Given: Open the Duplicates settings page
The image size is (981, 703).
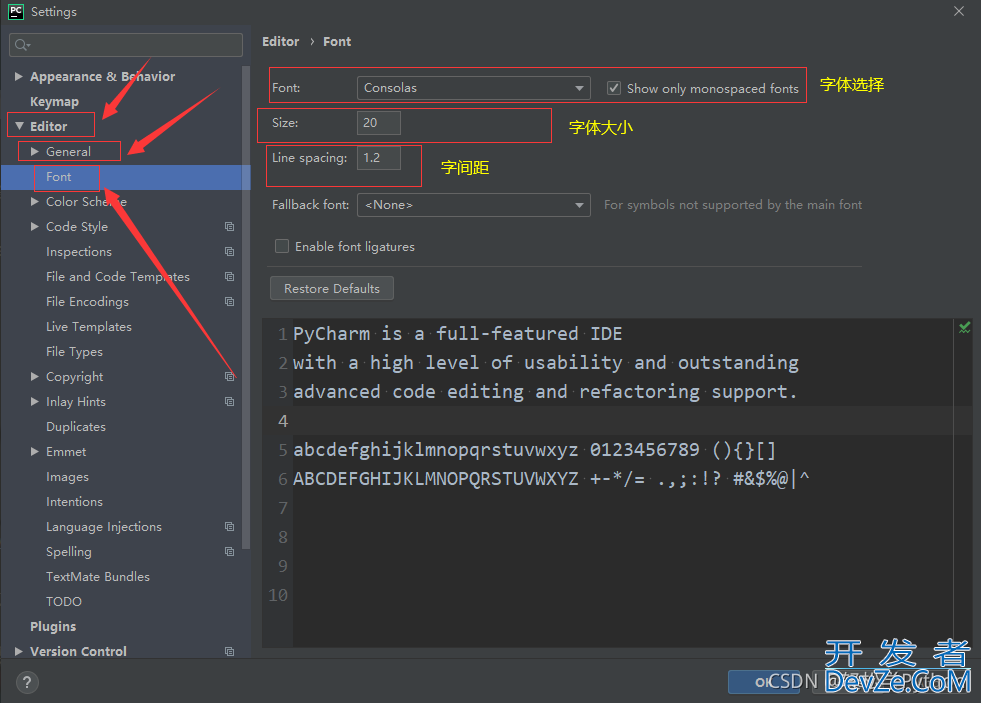Looking at the screenshot, I should [76, 427].
